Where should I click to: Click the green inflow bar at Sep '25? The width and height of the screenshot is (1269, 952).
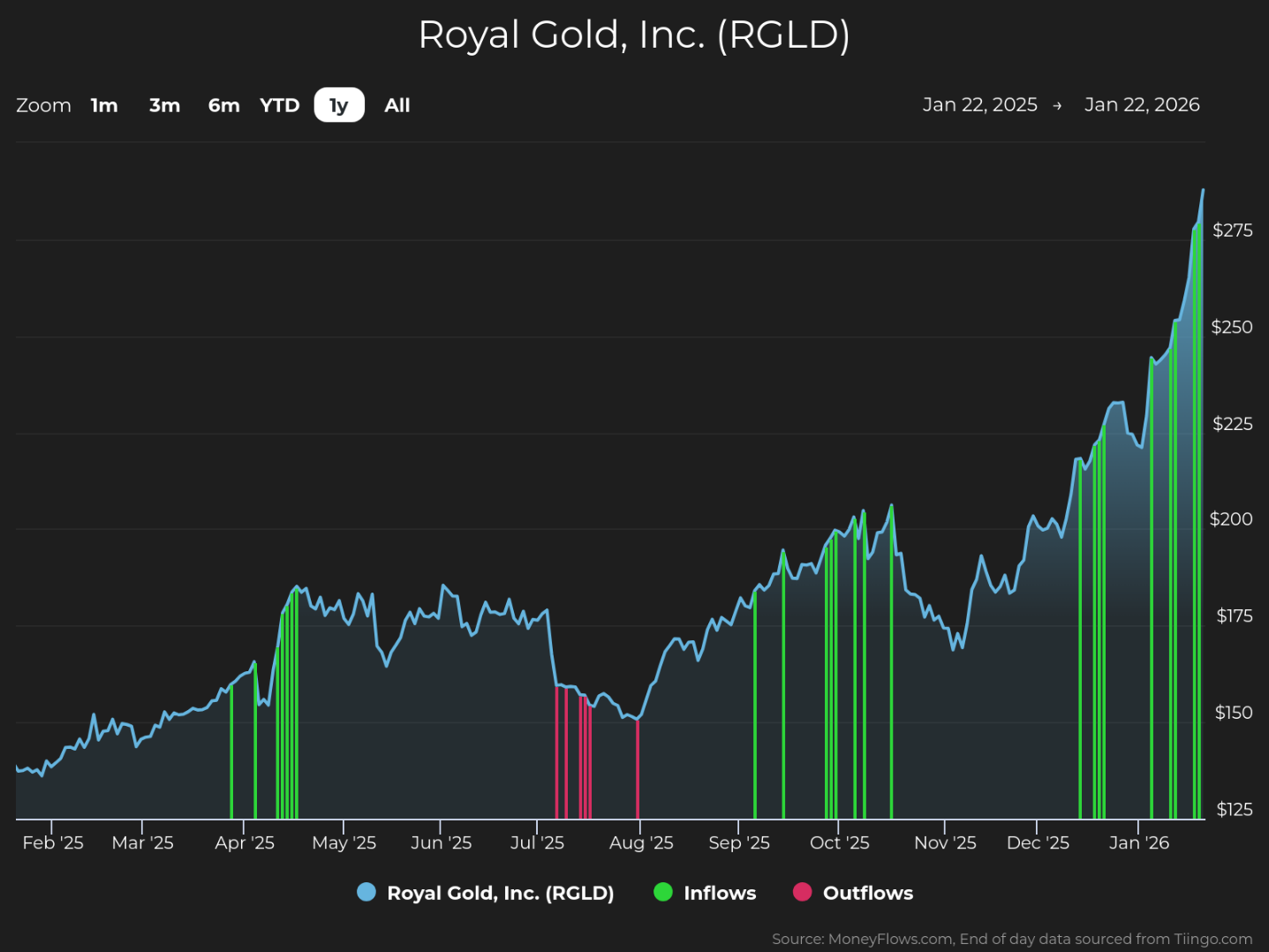755,705
